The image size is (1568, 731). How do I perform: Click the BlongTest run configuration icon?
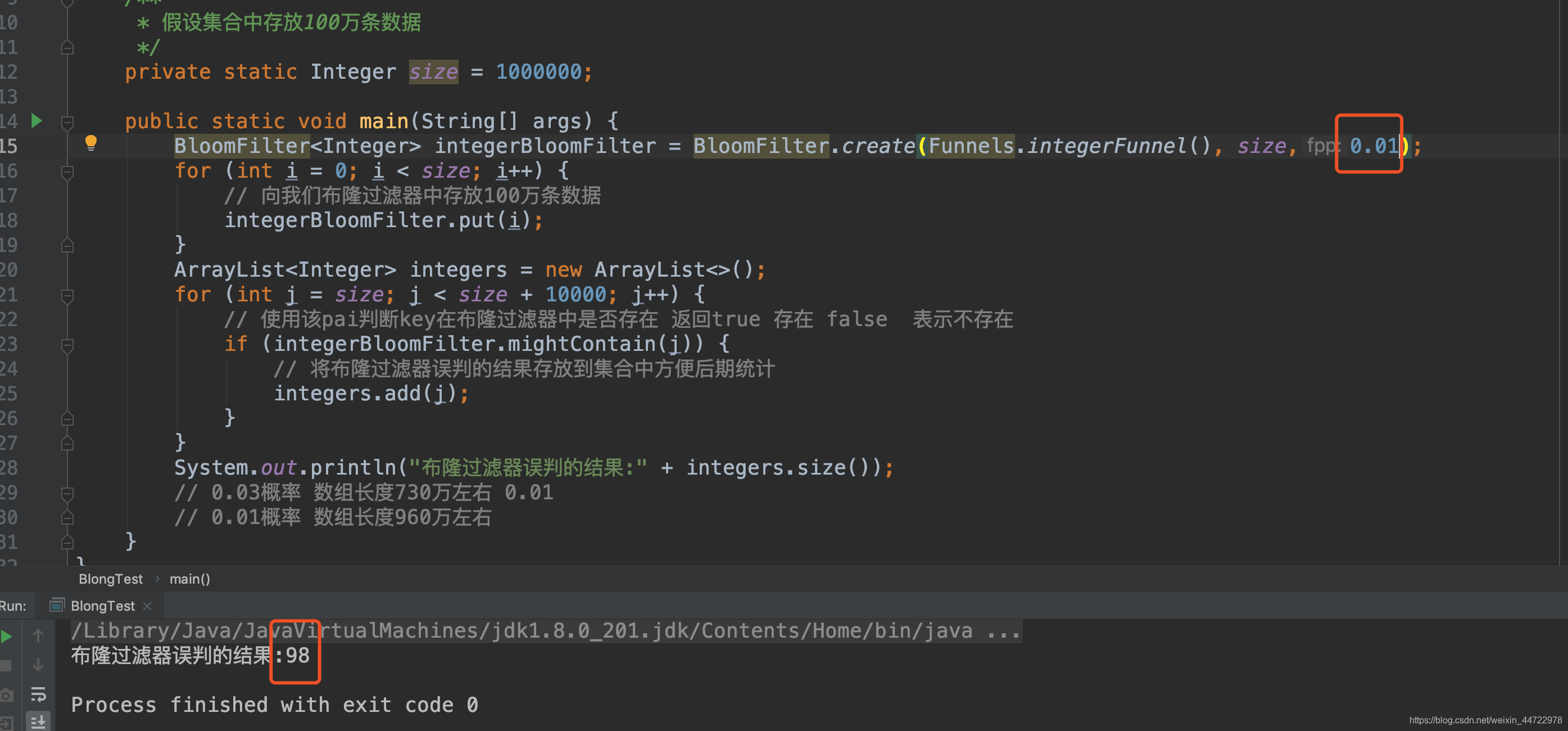click(x=57, y=605)
